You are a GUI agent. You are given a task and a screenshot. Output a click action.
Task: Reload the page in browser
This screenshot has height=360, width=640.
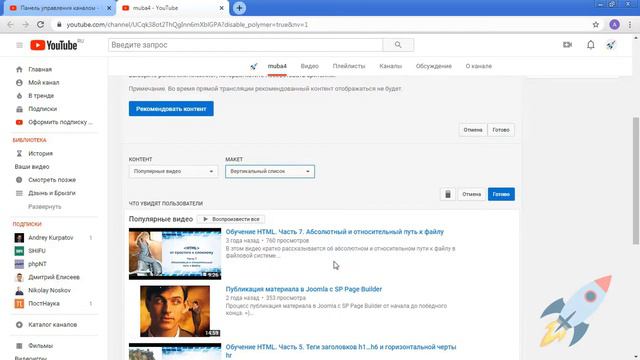point(40,24)
